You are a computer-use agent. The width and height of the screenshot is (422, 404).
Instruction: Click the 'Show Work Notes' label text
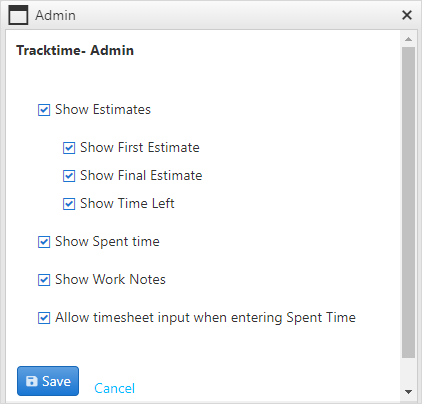[x=110, y=279]
